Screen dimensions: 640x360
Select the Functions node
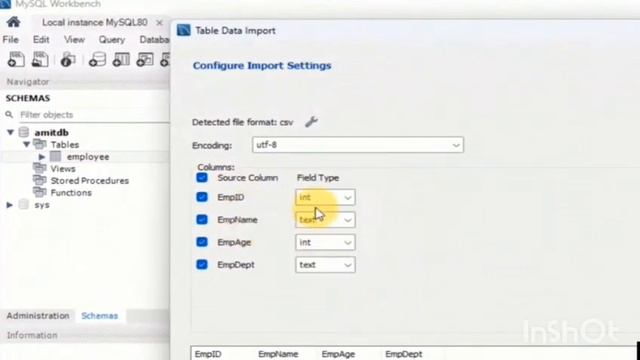point(71,193)
